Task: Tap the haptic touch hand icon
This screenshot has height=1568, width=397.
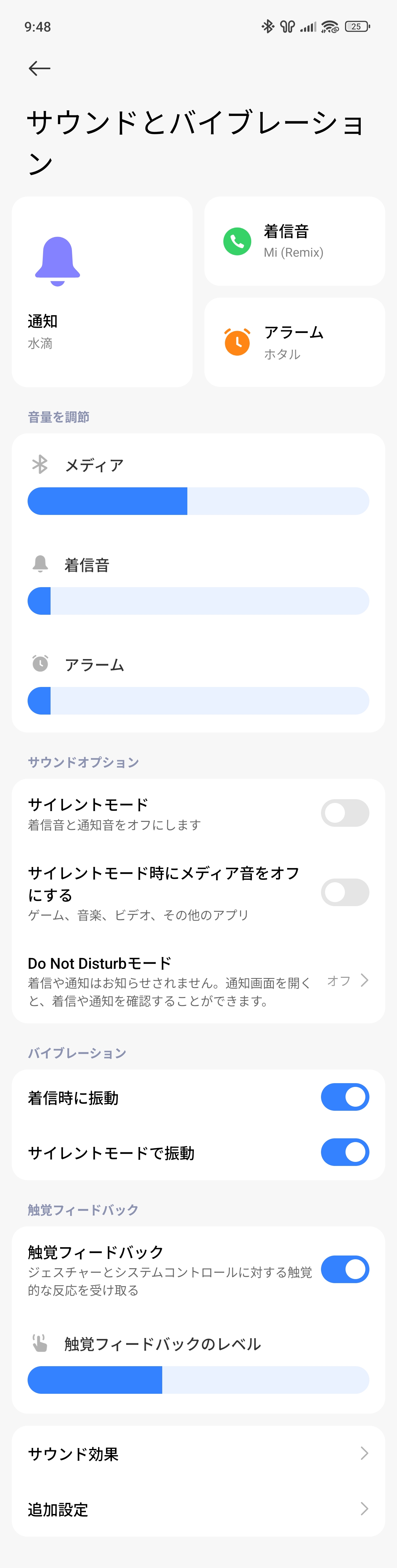Action: 40,1343
